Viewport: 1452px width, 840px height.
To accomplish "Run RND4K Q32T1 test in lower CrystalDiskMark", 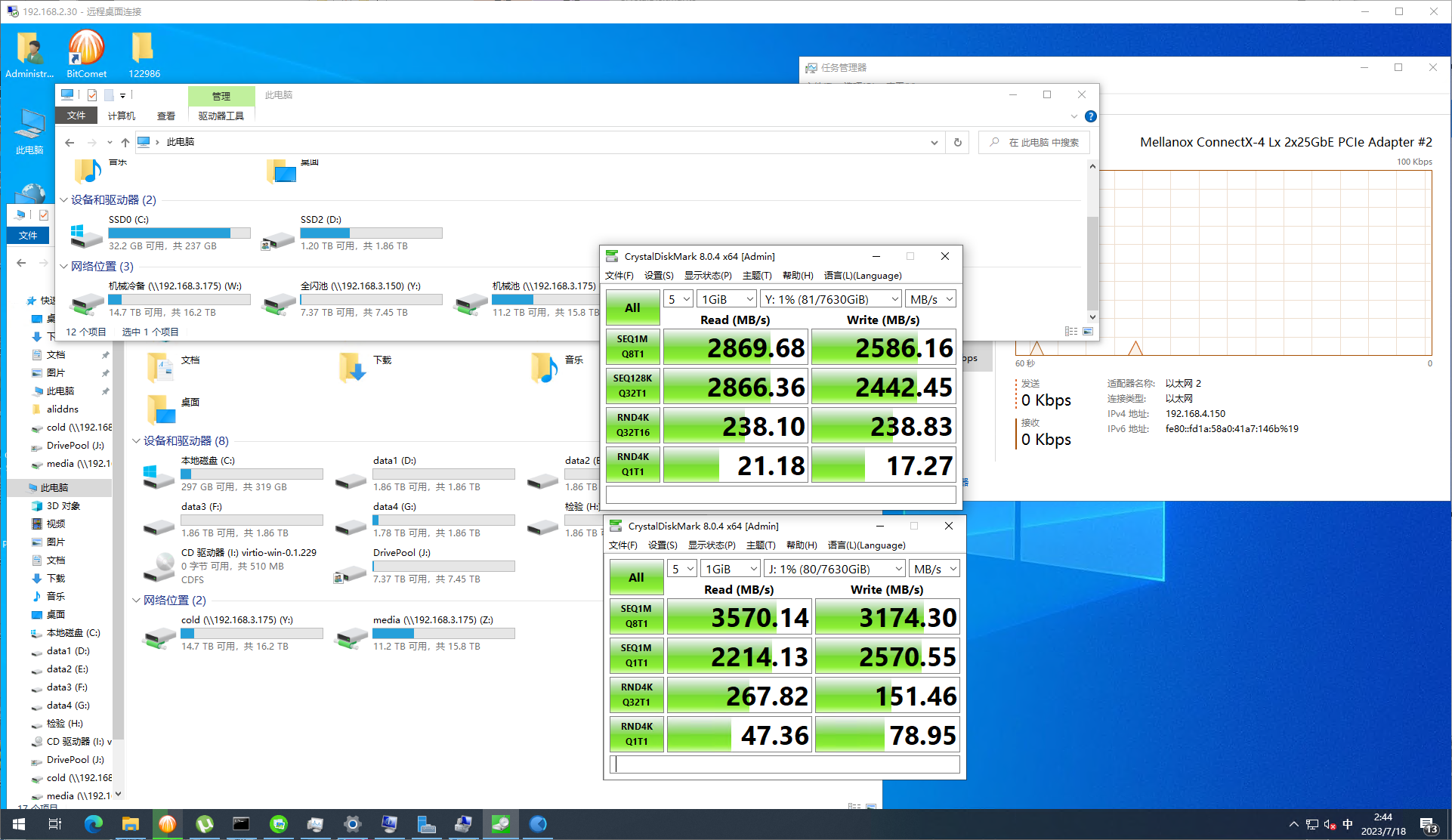I will (x=637, y=695).
